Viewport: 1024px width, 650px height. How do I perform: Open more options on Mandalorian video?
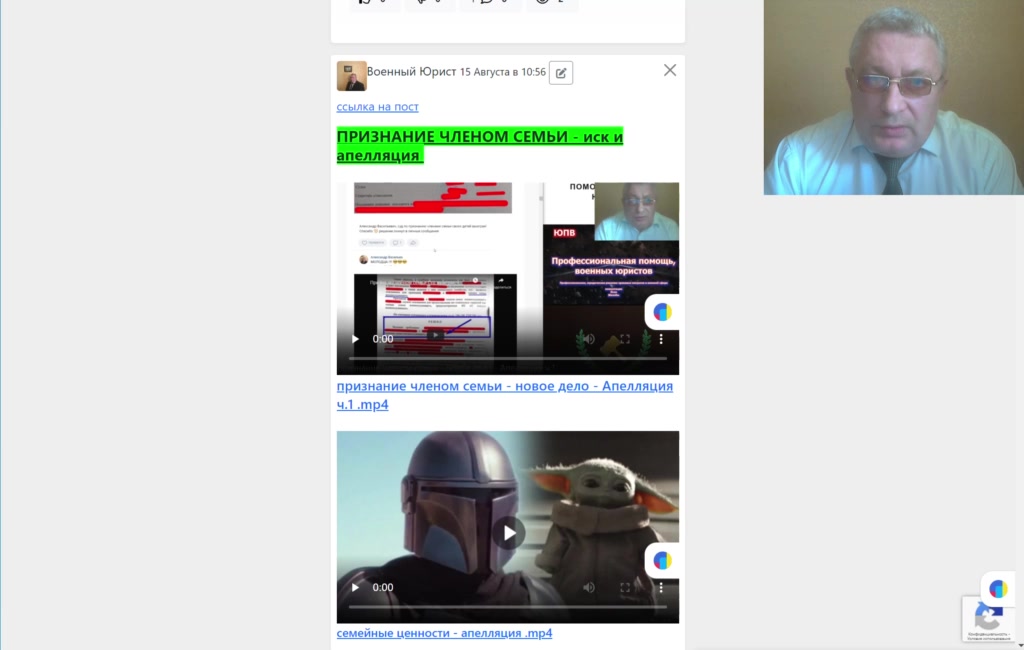[x=661, y=587]
